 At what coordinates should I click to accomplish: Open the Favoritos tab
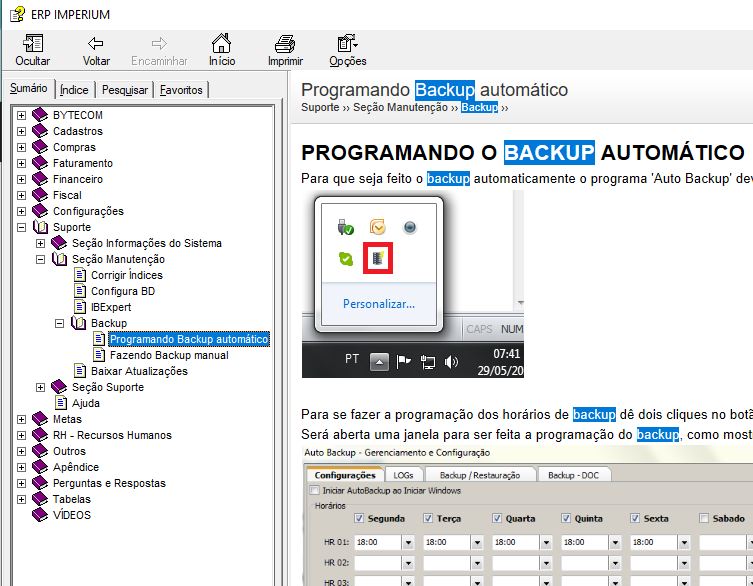pos(182,90)
